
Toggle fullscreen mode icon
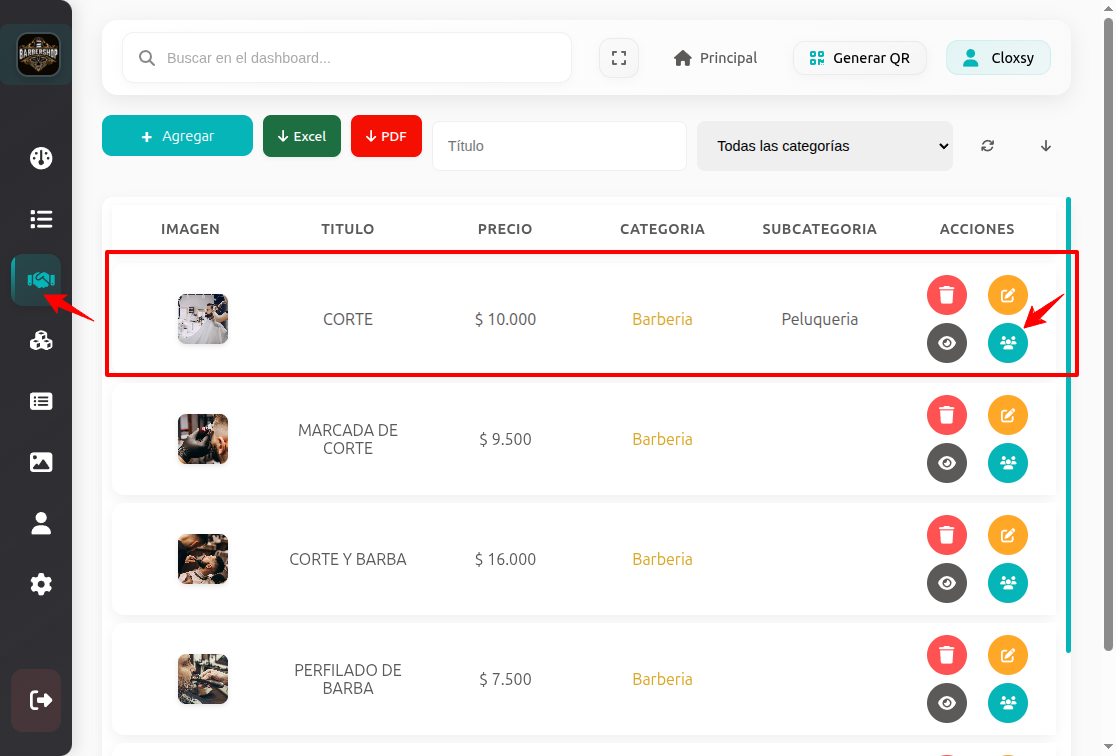[x=619, y=58]
